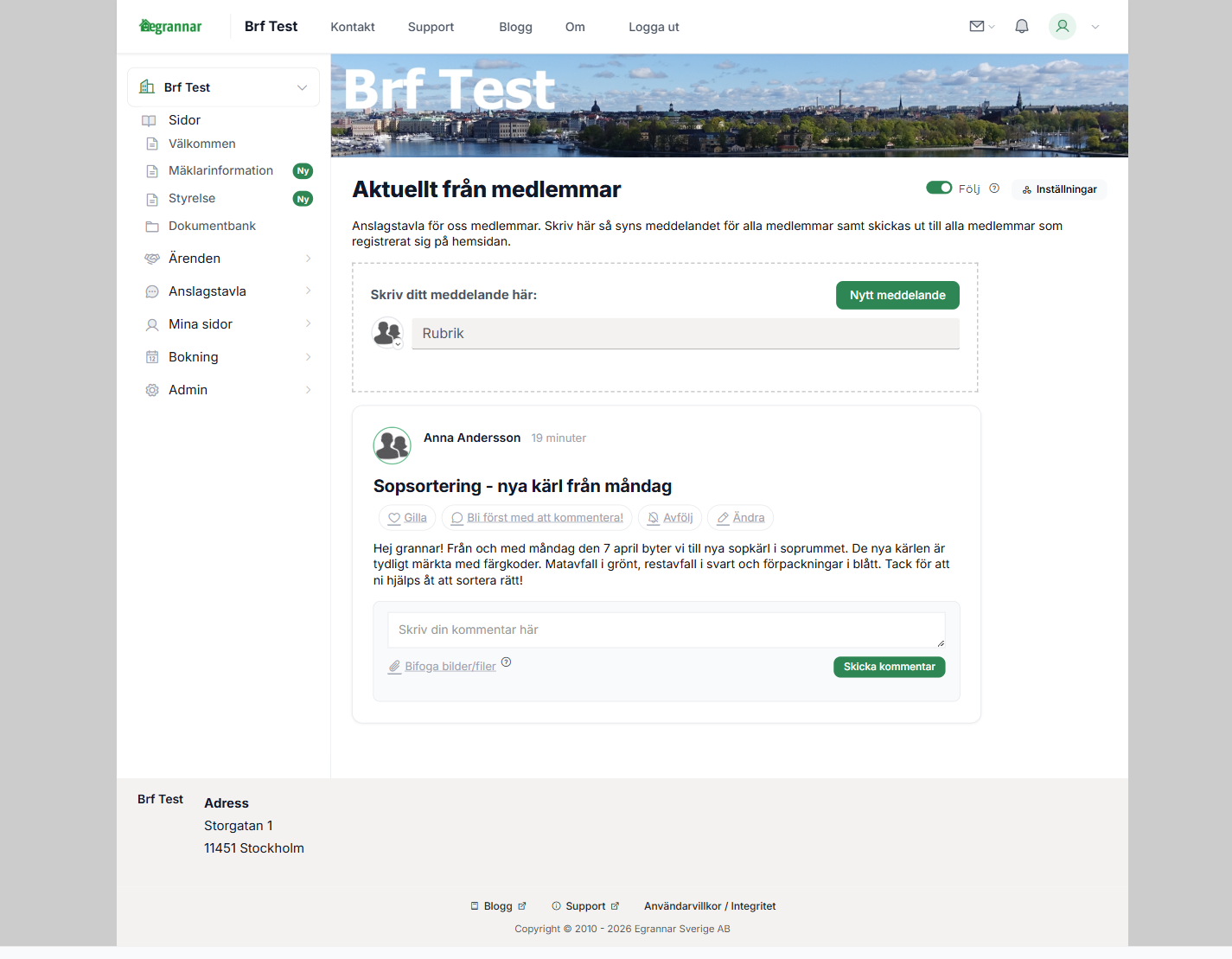
Task: Open the dropdown arrow beside user avatar
Action: tap(1095, 27)
